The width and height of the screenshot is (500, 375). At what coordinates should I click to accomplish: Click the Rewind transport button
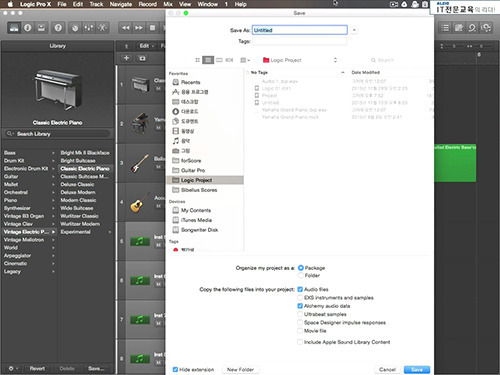tap(126, 28)
